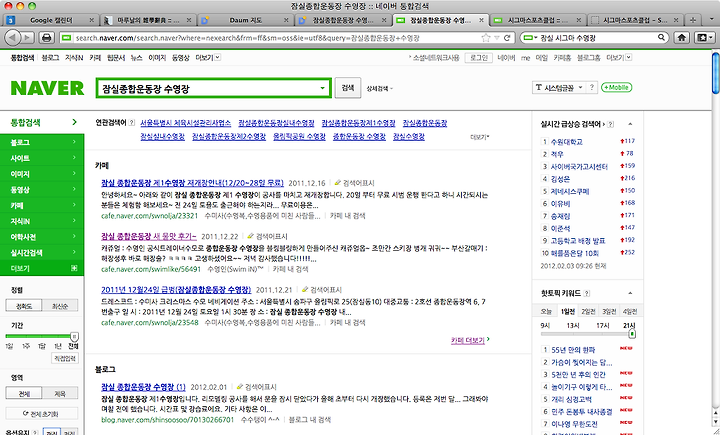Image resolution: width=720 pixels, height=435 pixels.
Task: Open 블로그 in the green sidebar
Action: pos(42,142)
